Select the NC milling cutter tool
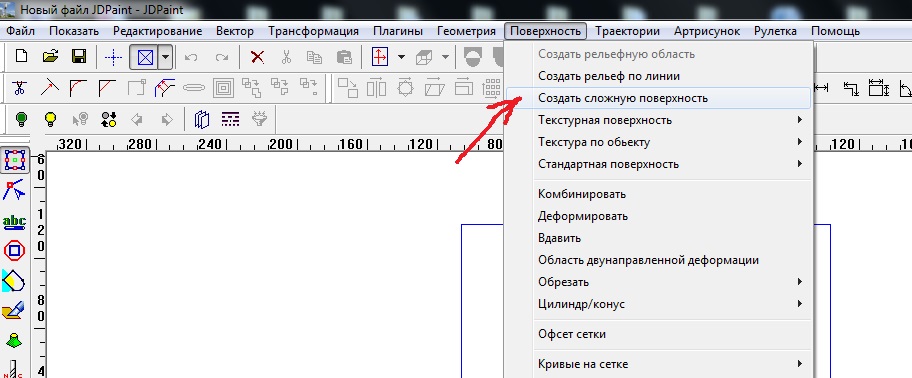Viewport: 912px width, 378px height. (14, 369)
